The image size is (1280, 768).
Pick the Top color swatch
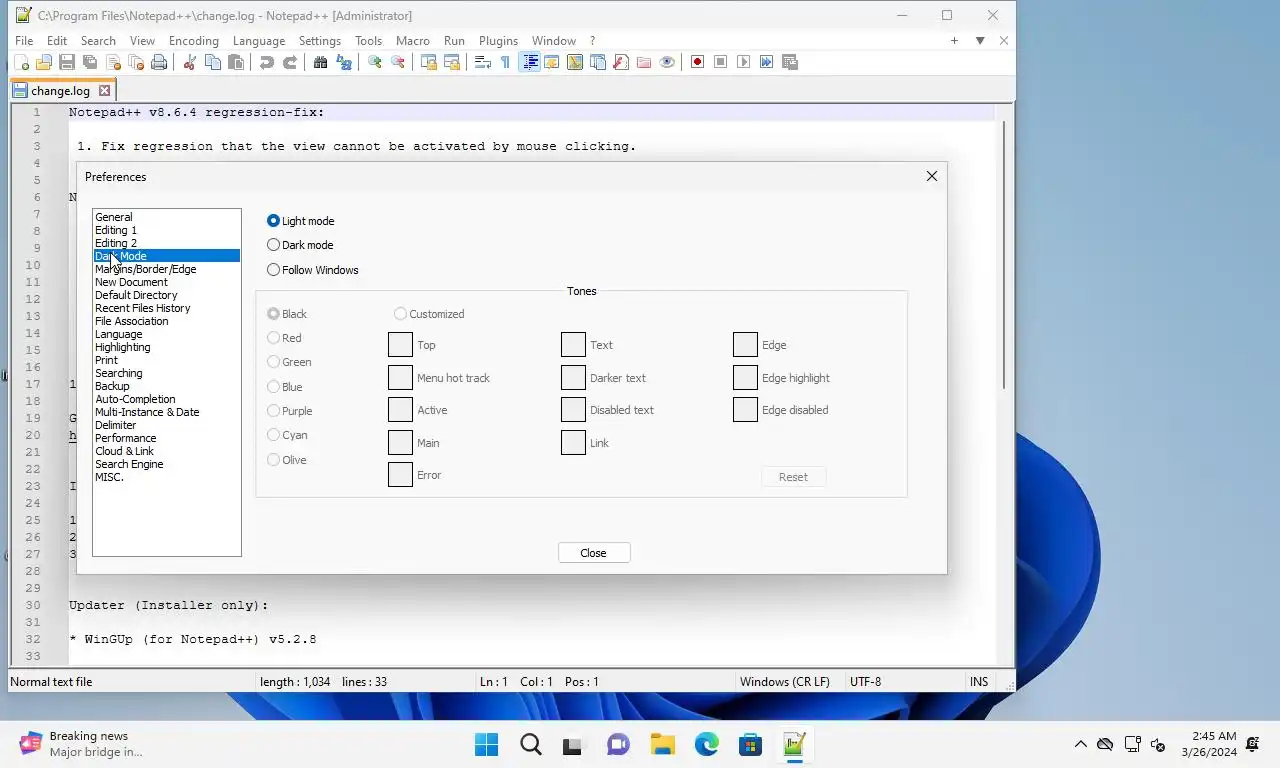[x=400, y=345]
